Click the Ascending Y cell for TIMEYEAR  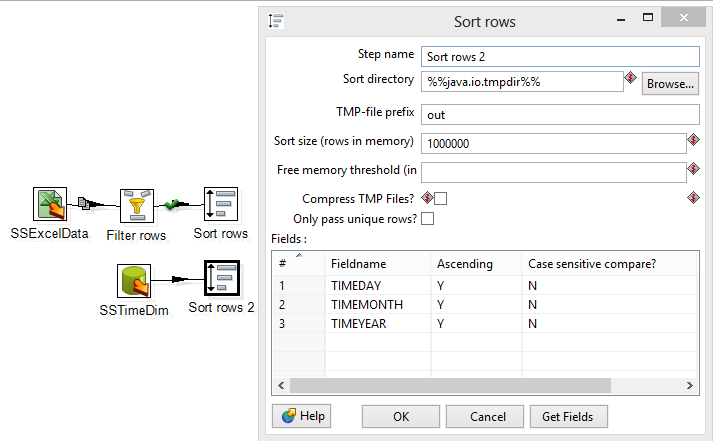pyautogui.click(x=476, y=324)
